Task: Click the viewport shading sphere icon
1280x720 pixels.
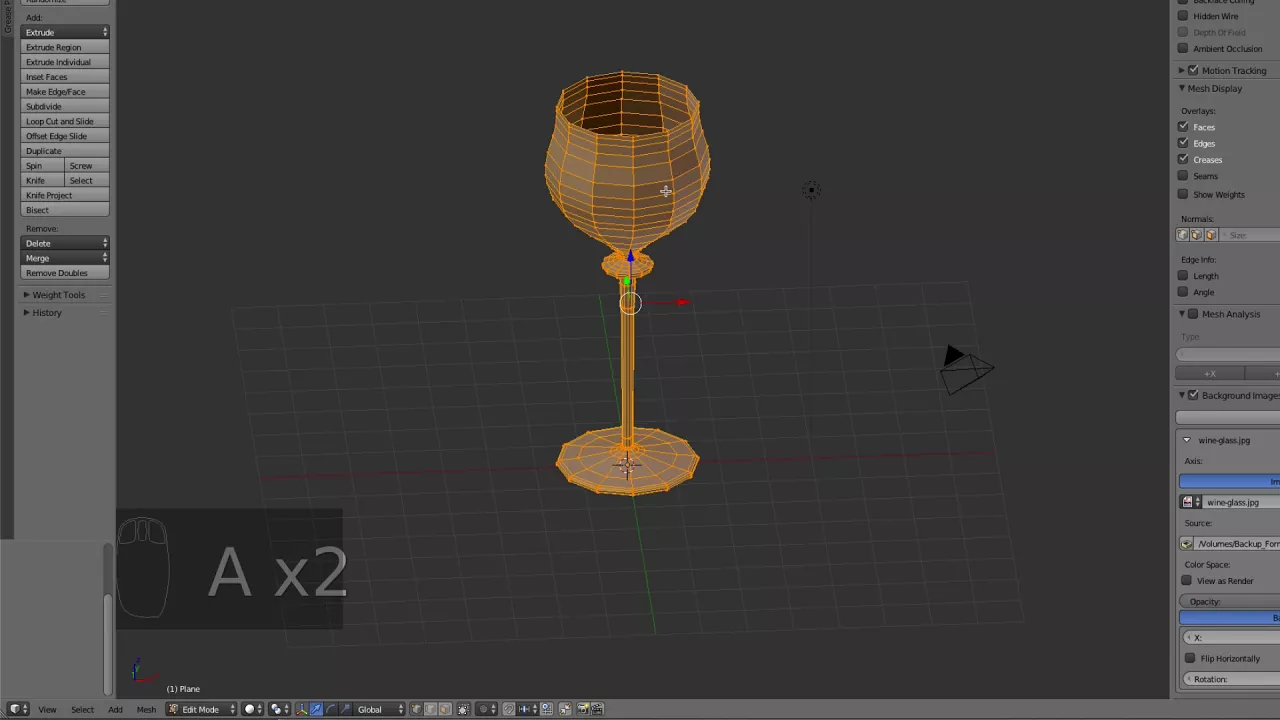Action: pos(253,709)
